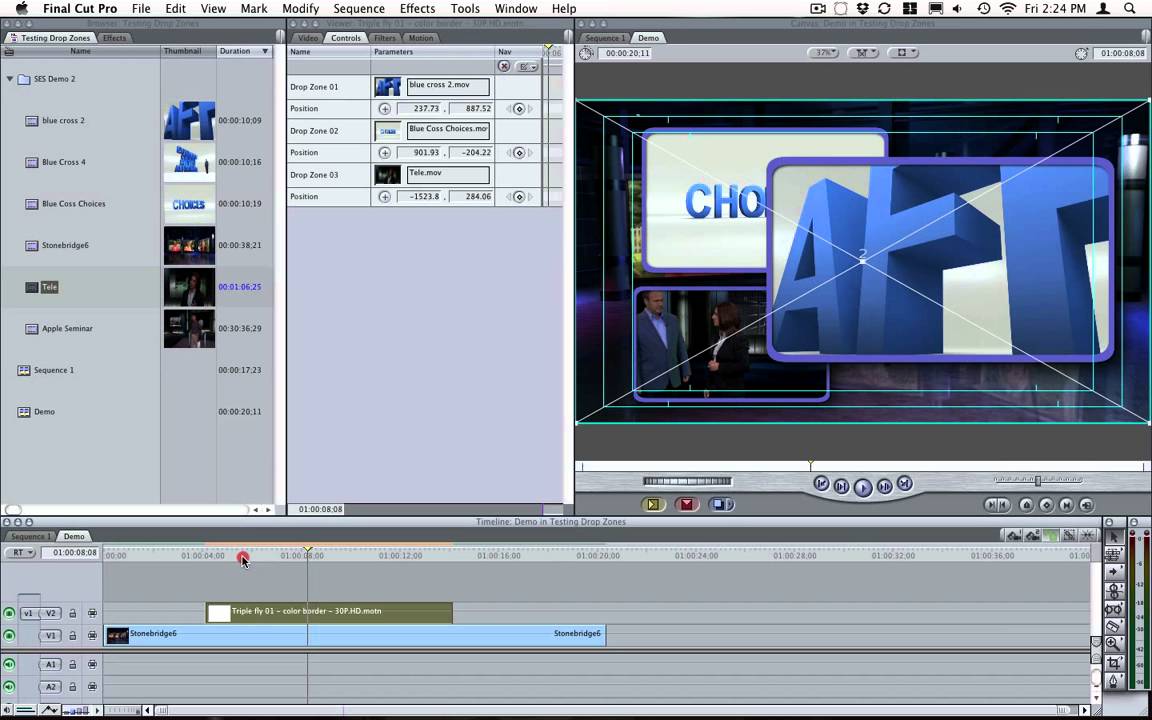Toggle snapping button in Timeline
Viewport: 1152px width, 720px height.
pyautogui.click(x=1087, y=536)
